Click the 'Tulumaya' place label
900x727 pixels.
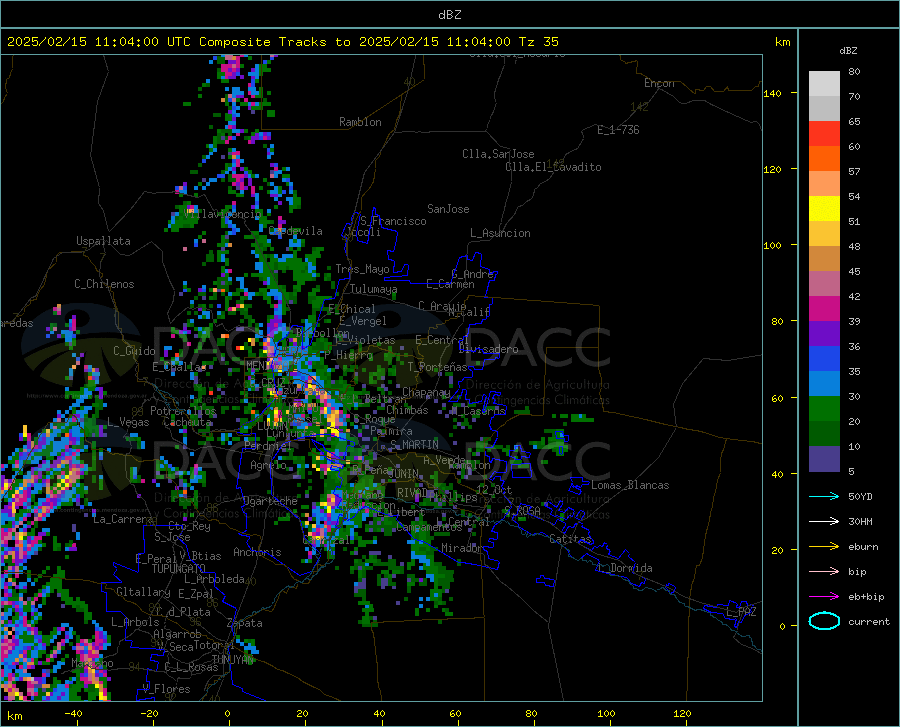coord(374,289)
